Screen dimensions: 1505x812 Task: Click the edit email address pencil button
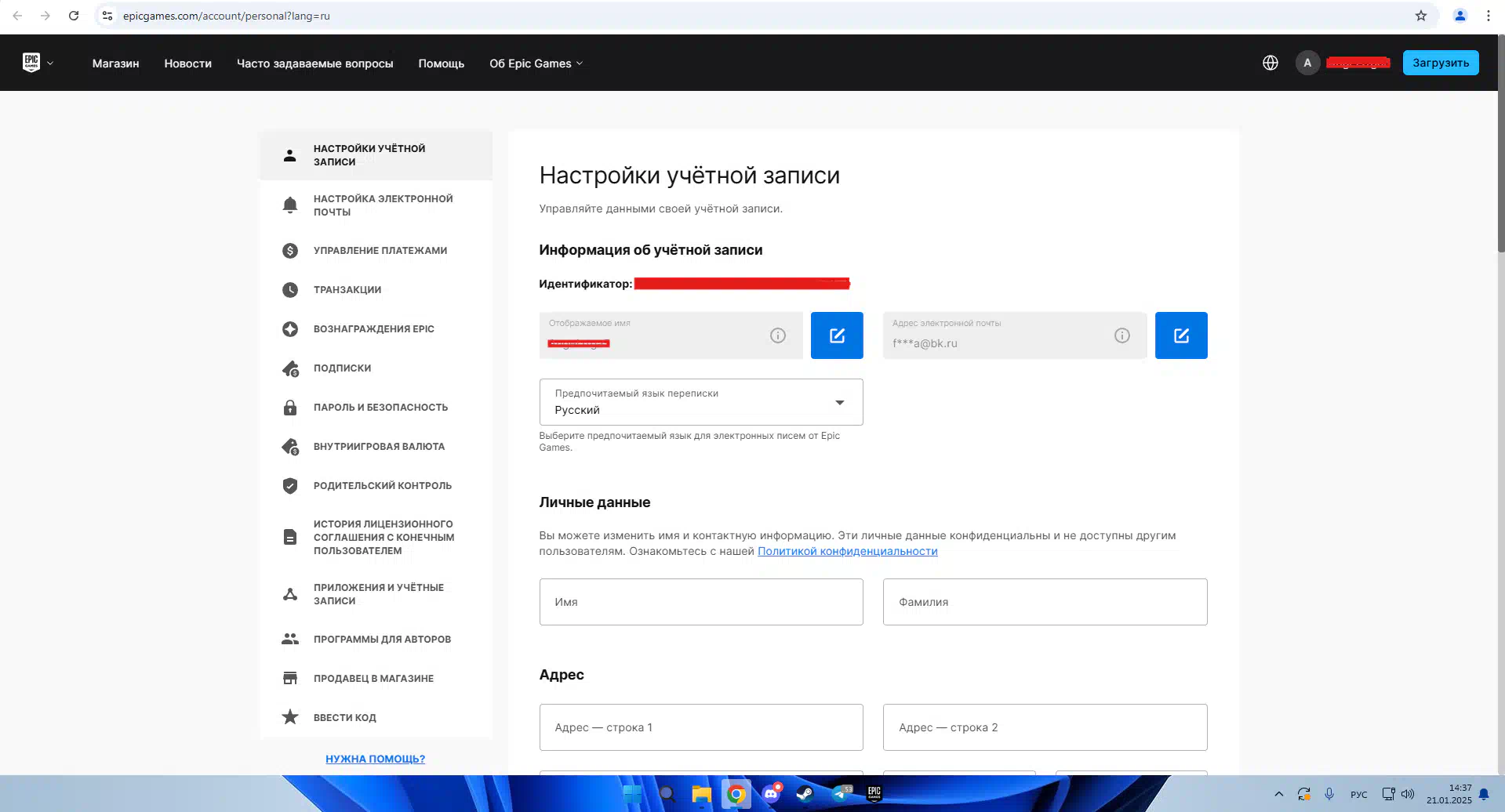[x=1180, y=335]
